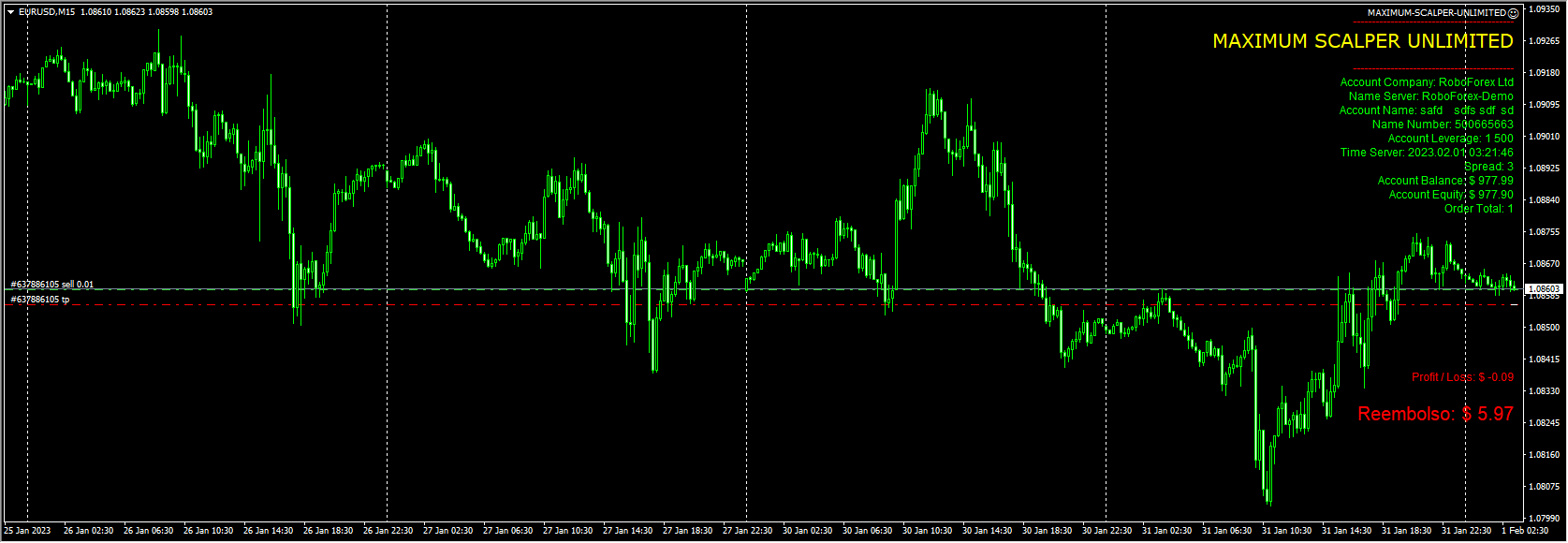Click the 26 Jan 10:30 time axis label
This screenshot has height=543, width=1568.
[x=208, y=531]
